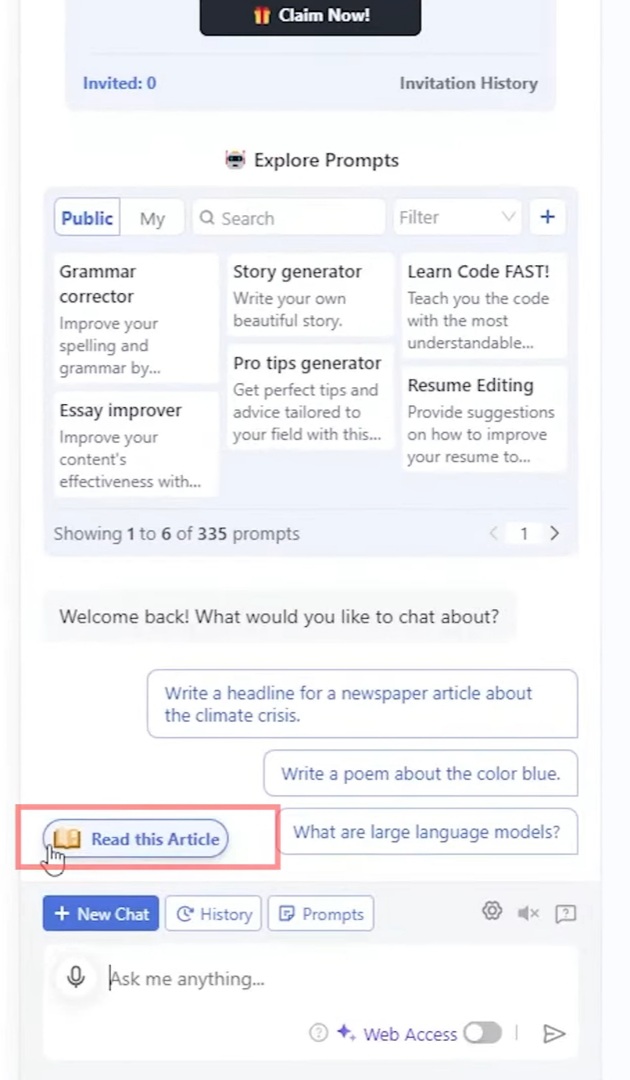Go to next page of prompts
630x1080 pixels.
click(x=554, y=533)
